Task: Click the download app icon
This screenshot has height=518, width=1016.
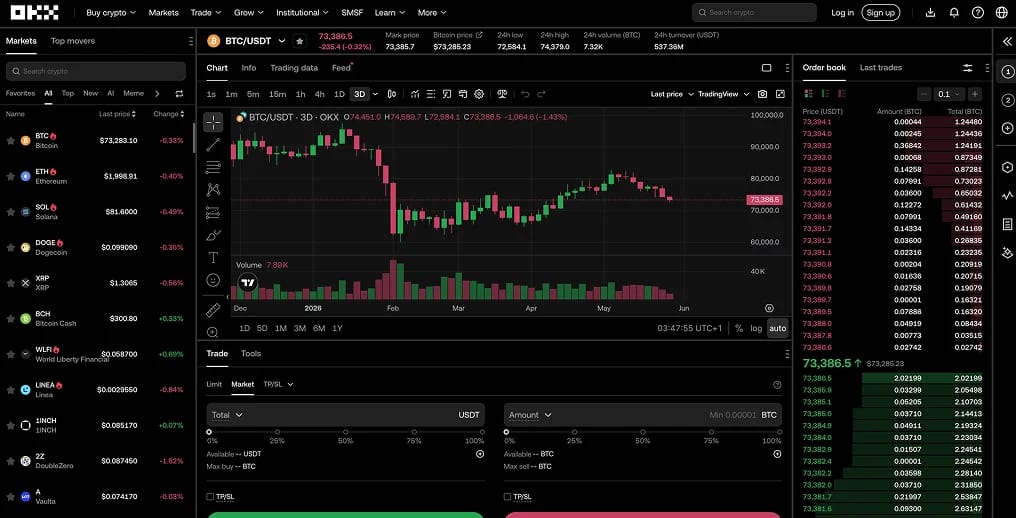Action: 930,12
